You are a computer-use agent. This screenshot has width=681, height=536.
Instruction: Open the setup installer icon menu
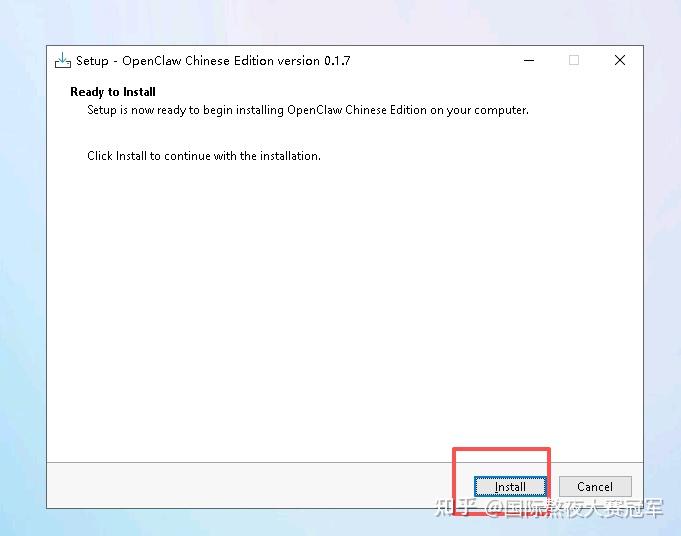point(63,61)
